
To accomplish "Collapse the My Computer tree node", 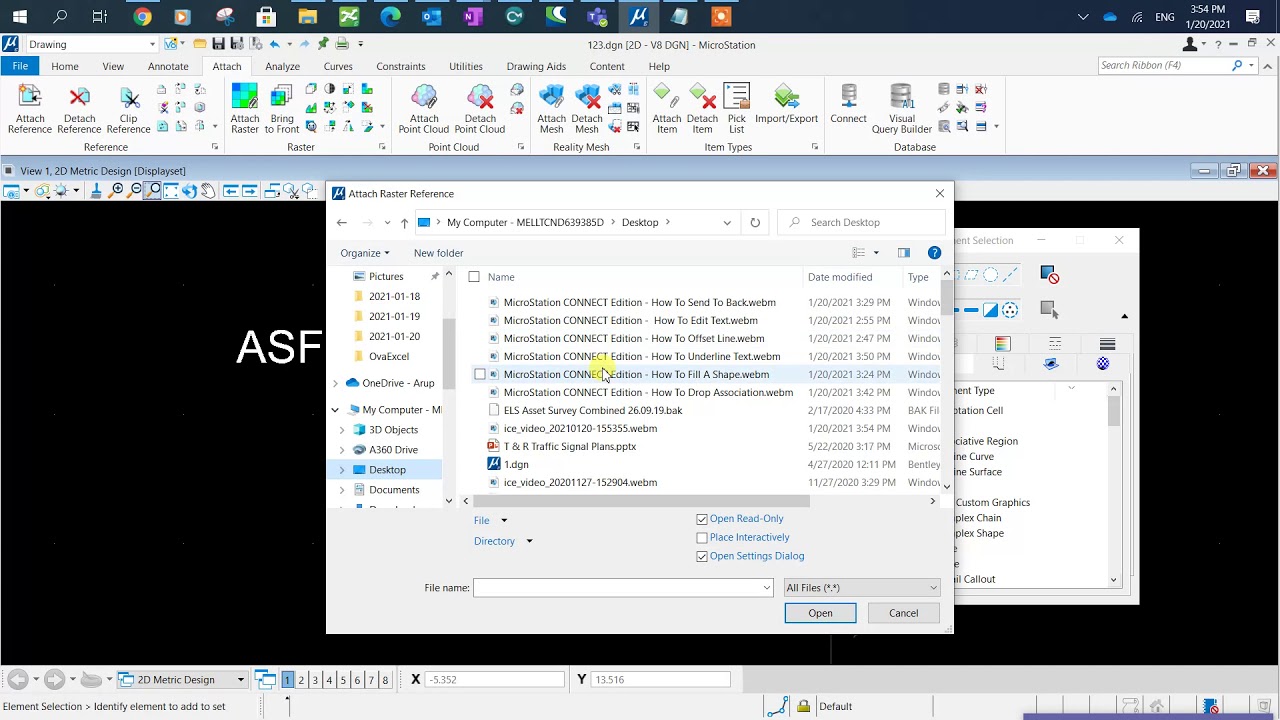I will tap(335, 410).
